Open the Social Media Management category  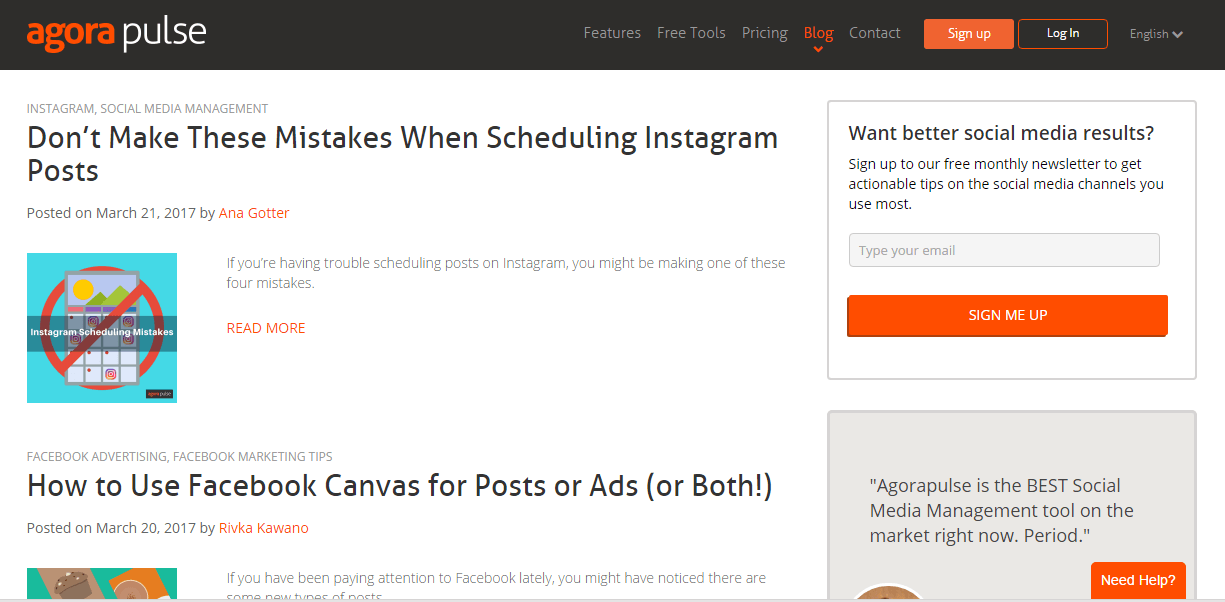coord(184,108)
